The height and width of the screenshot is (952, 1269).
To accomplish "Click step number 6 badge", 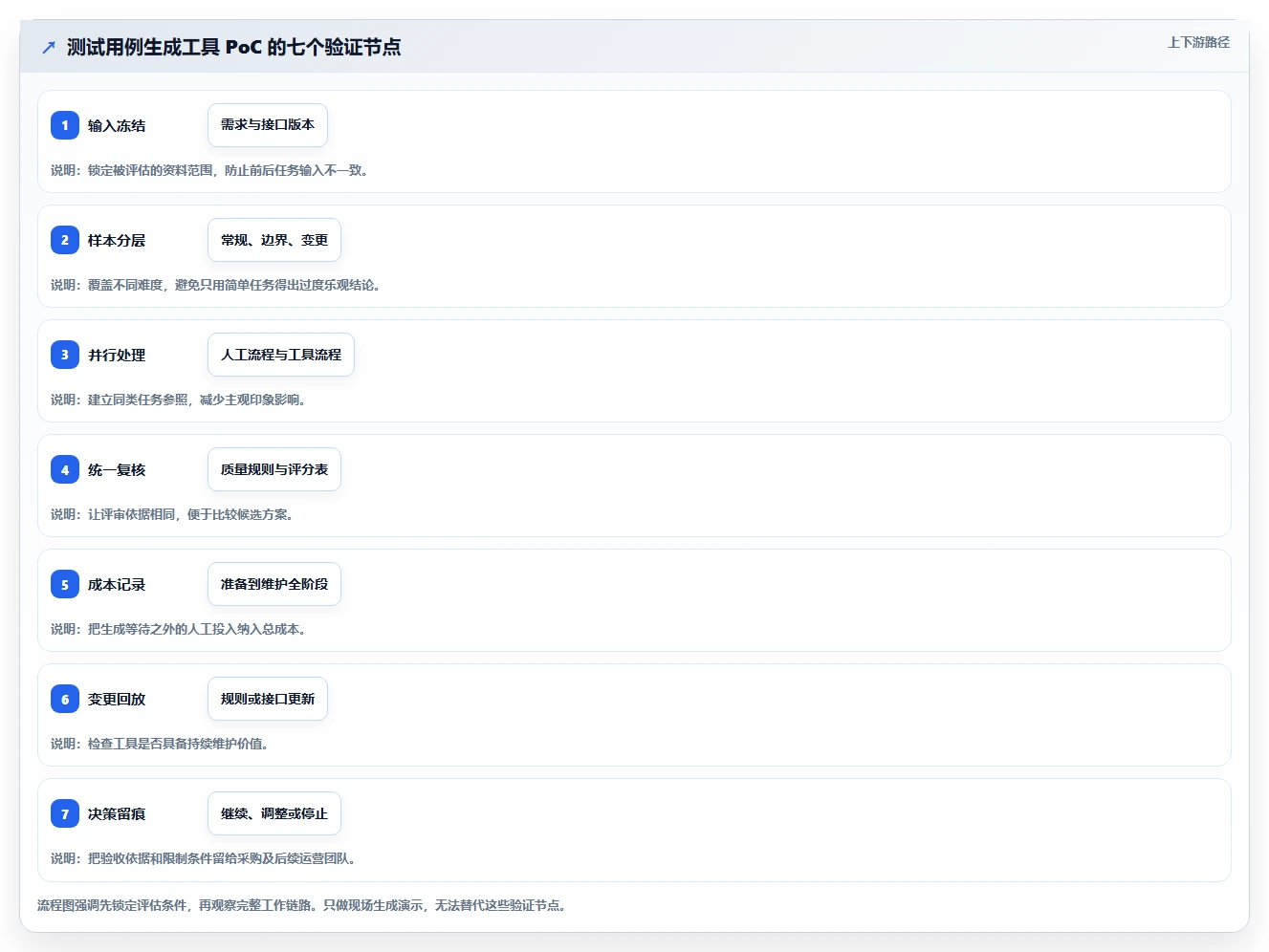I will click(x=65, y=699).
